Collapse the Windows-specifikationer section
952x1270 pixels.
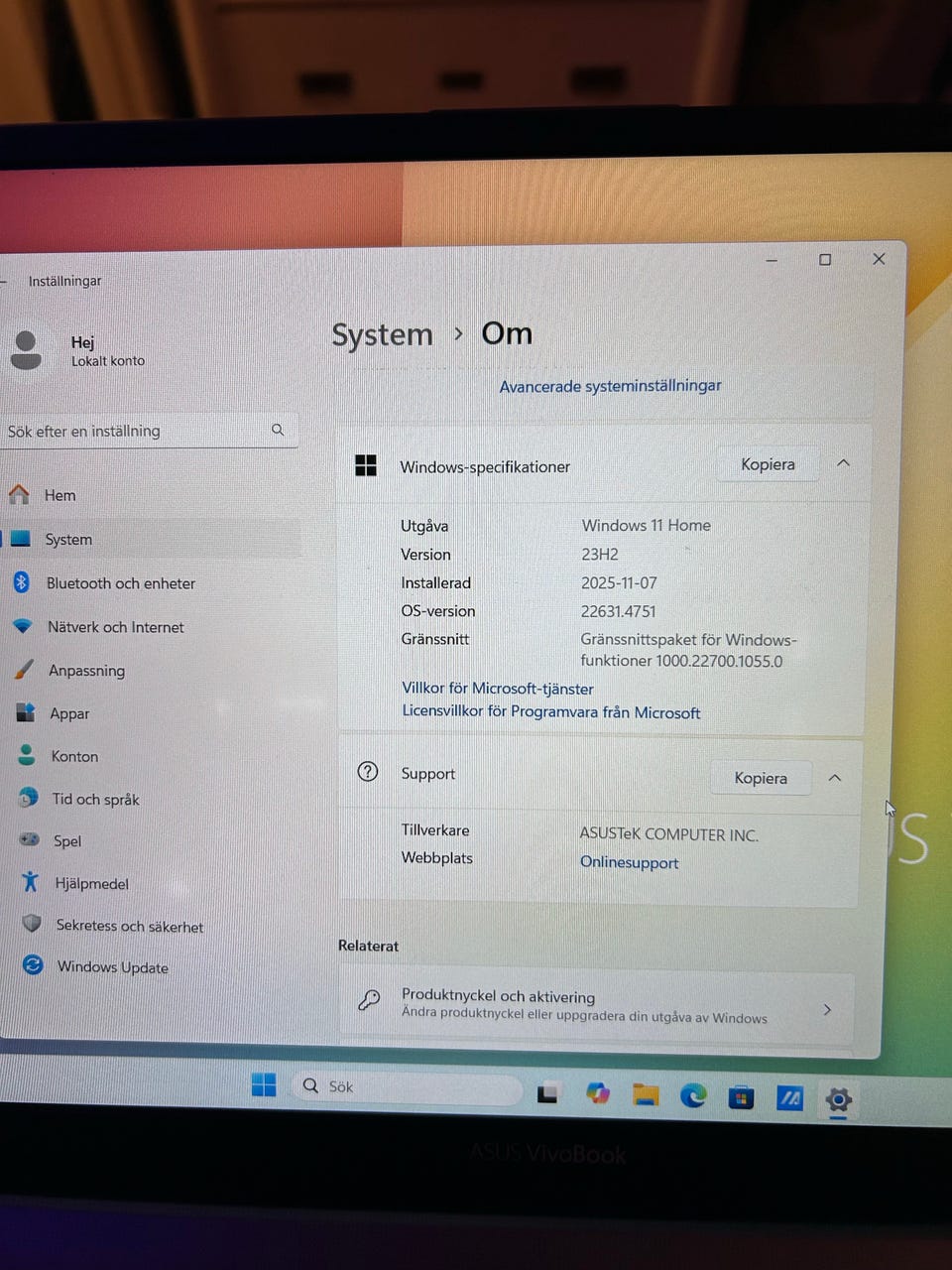[843, 463]
